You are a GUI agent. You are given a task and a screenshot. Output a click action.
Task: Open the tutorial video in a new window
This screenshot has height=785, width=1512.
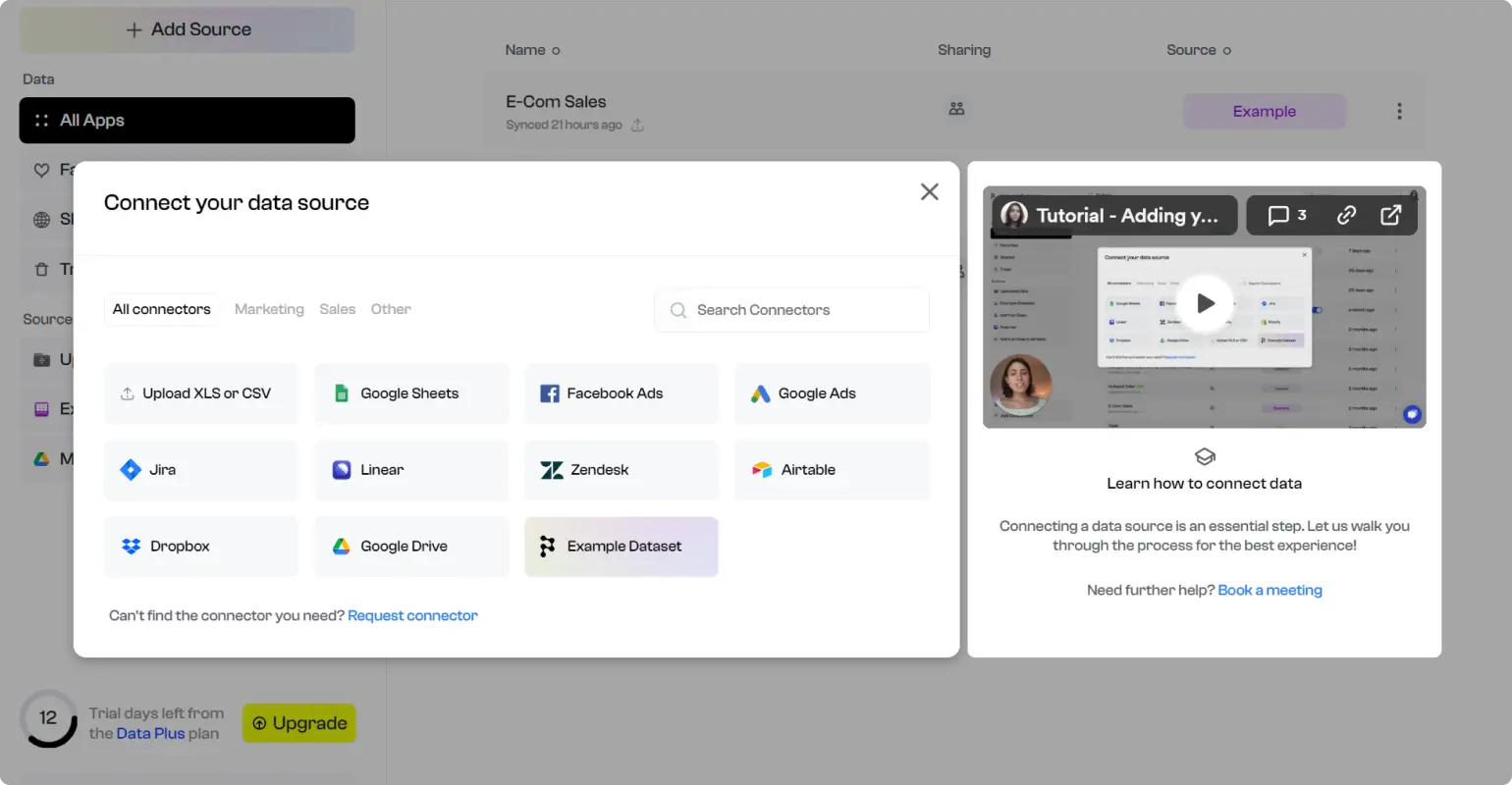1391,214
